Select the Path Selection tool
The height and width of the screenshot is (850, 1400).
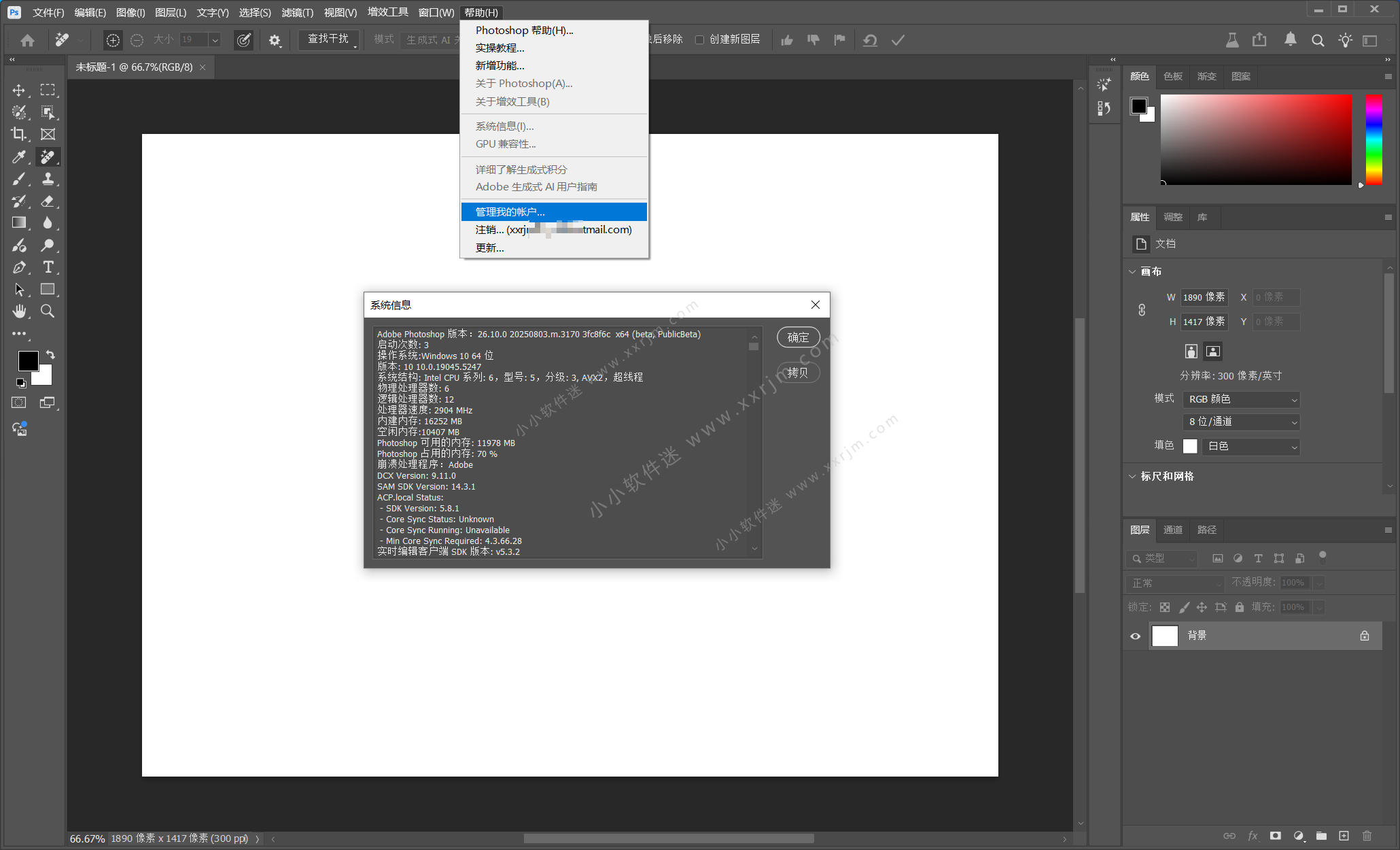19,290
